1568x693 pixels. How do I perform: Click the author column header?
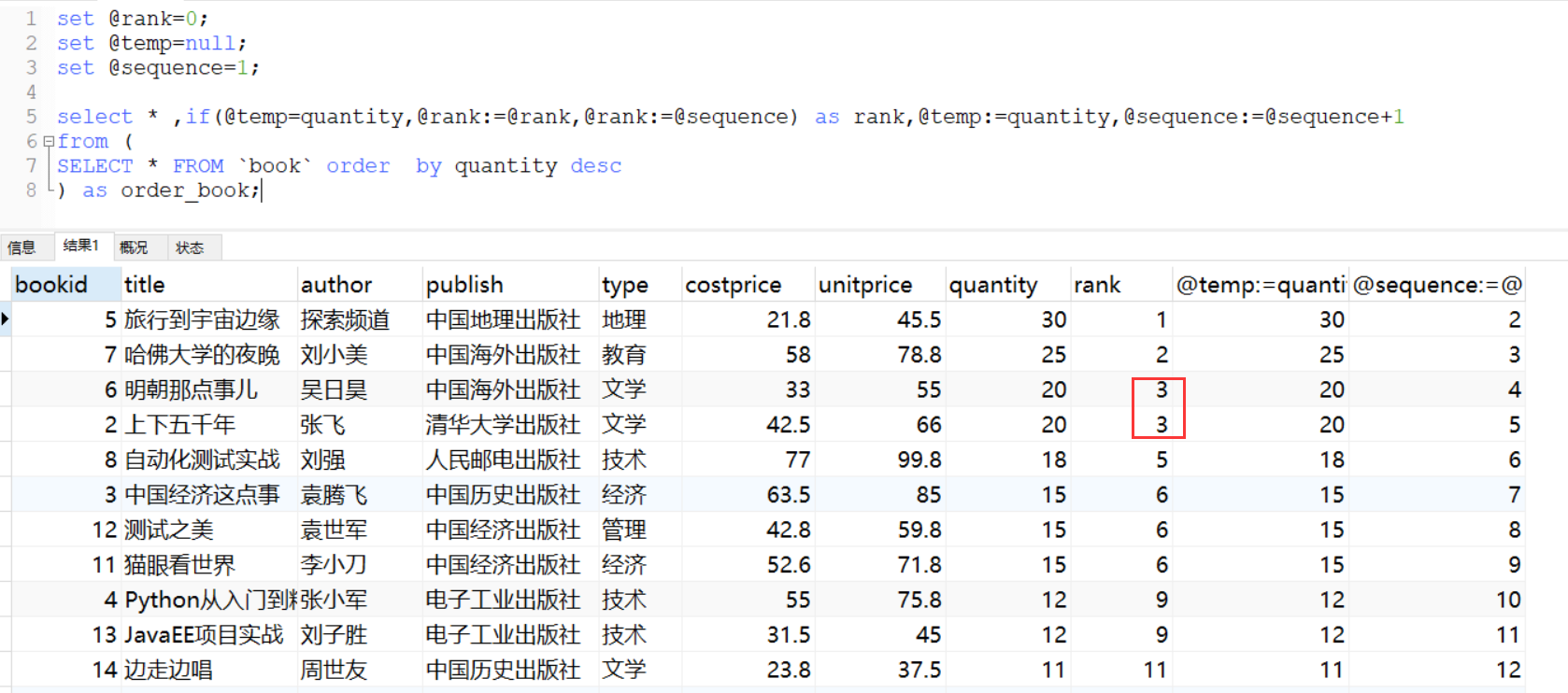(x=359, y=285)
